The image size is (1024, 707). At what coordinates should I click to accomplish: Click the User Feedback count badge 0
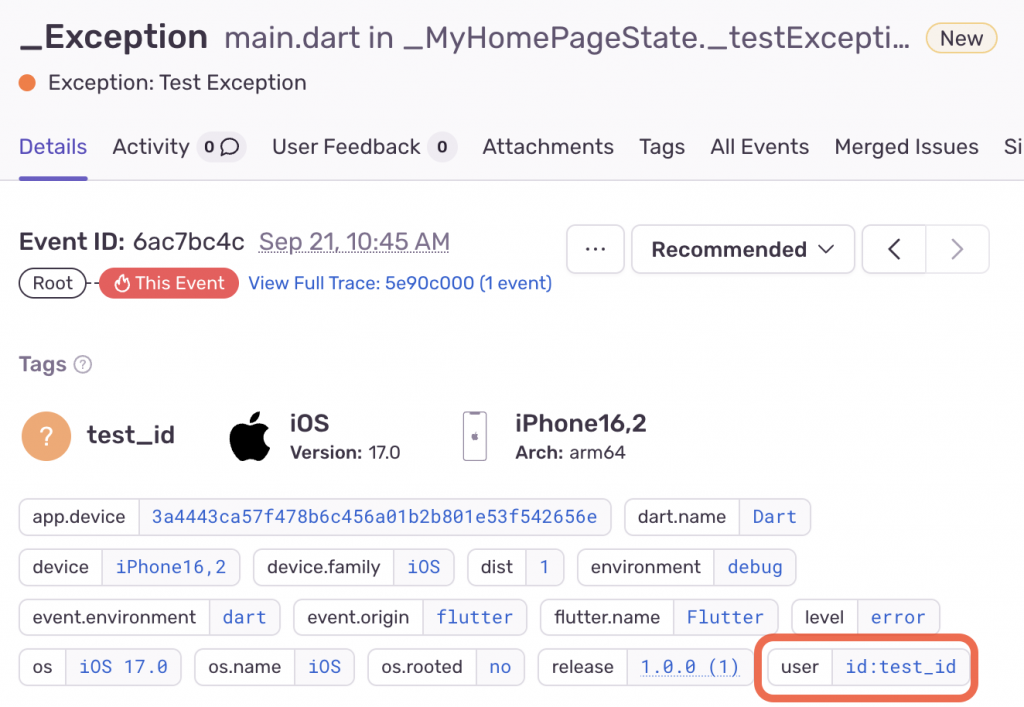(x=442, y=147)
